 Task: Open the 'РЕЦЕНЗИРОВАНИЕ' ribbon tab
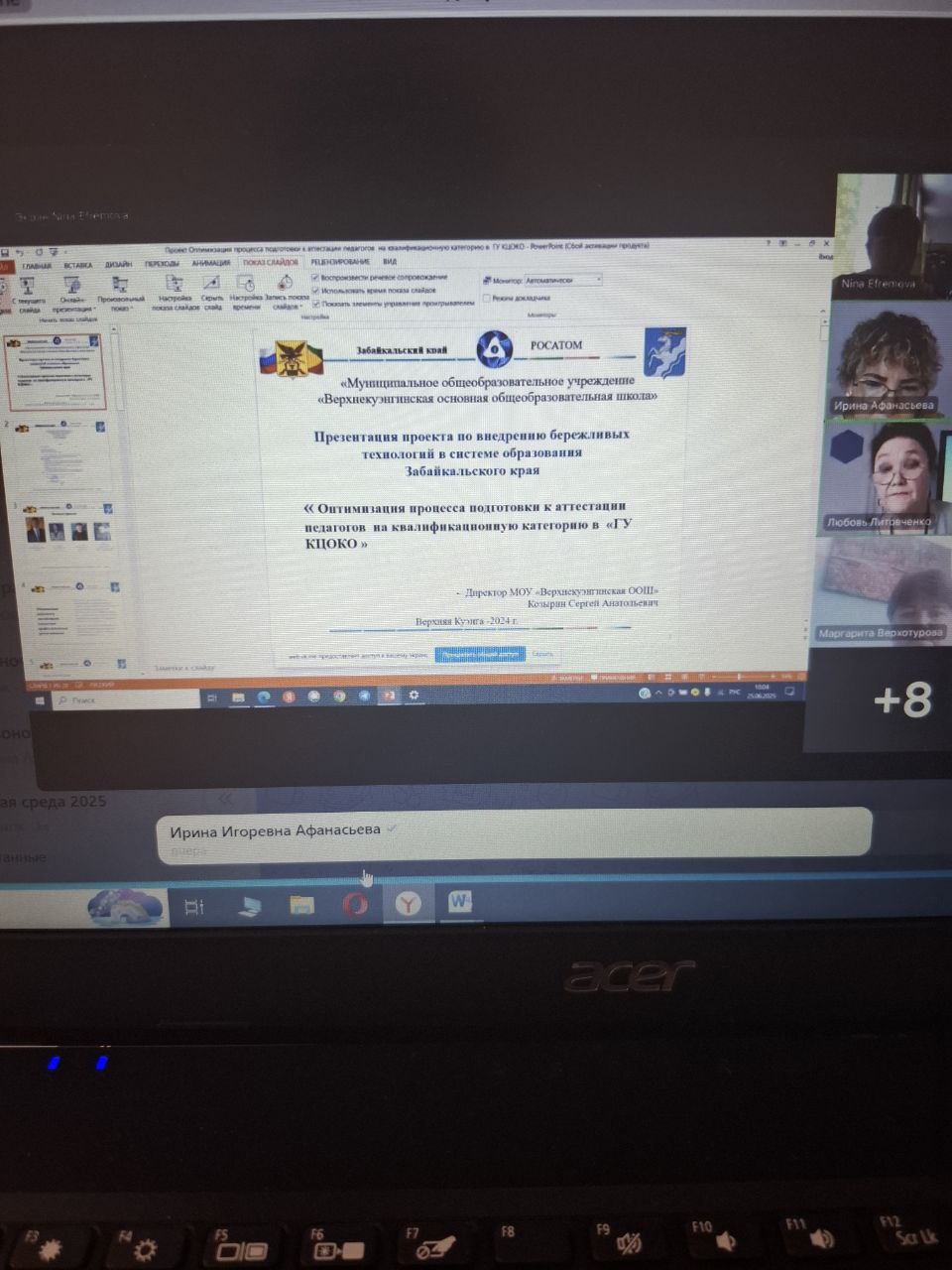pos(339,261)
